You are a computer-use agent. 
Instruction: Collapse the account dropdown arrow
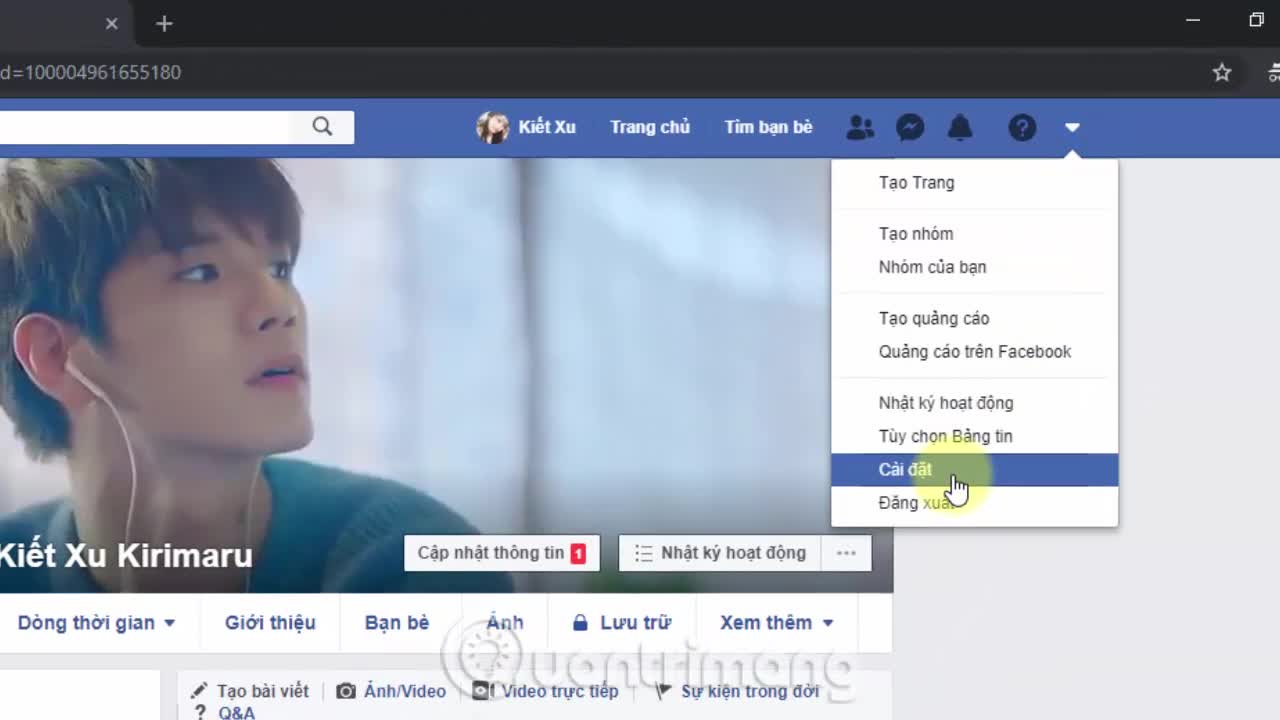(x=1072, y=127)
